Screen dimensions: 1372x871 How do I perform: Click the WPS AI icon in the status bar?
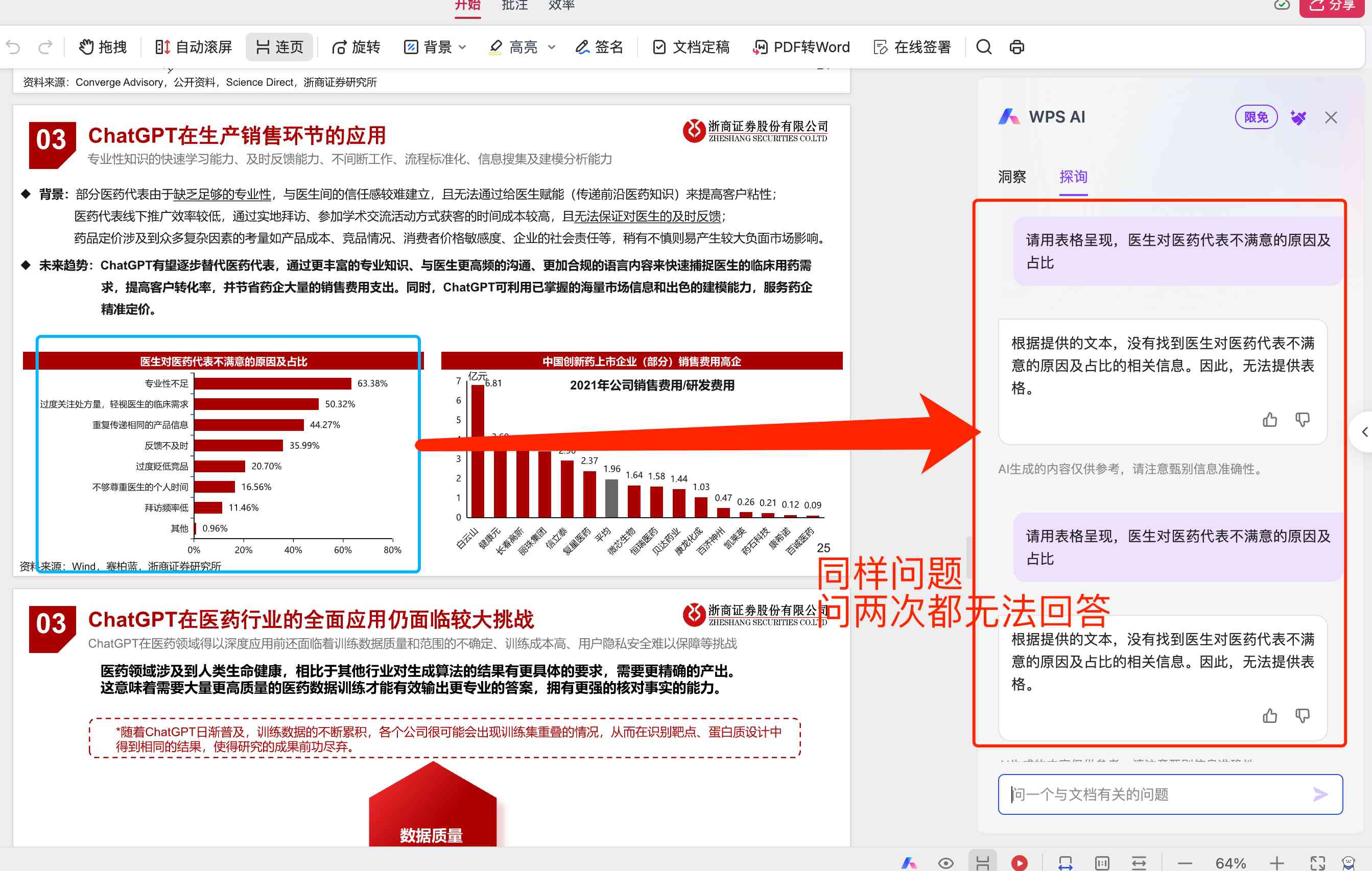coord(909,863)
